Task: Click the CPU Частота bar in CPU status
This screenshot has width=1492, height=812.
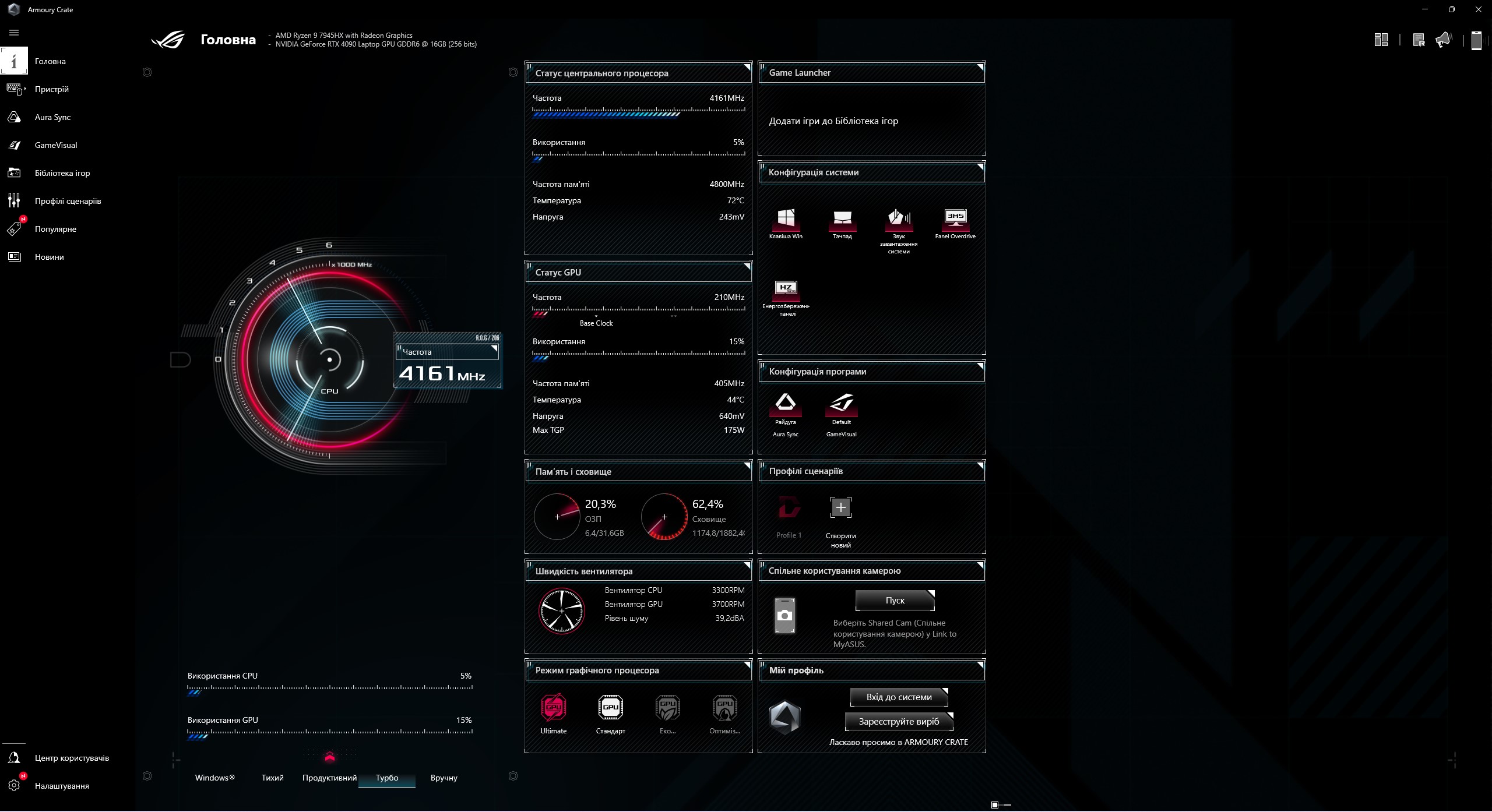Action: pyautogui.click(x=639, y=112)
